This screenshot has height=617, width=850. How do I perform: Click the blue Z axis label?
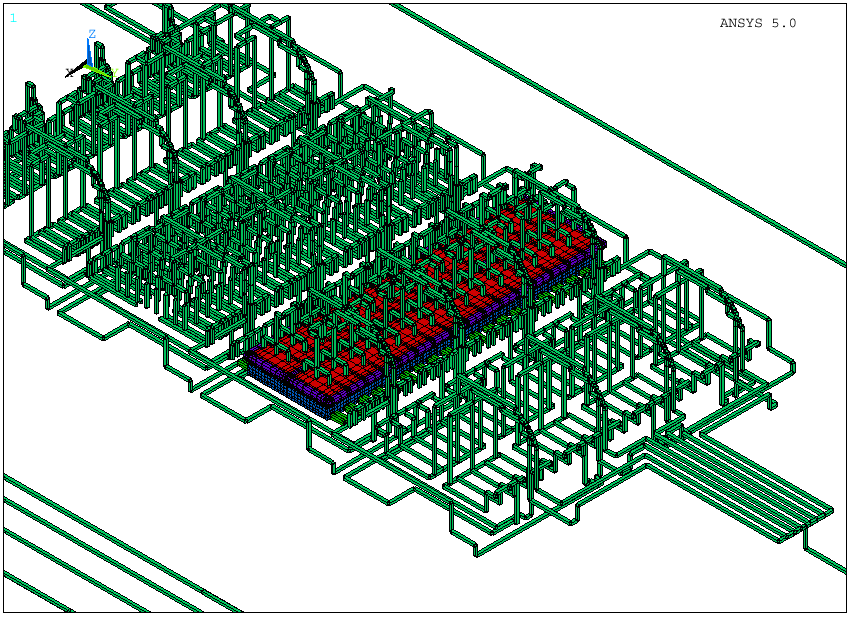tap(91, 34)
